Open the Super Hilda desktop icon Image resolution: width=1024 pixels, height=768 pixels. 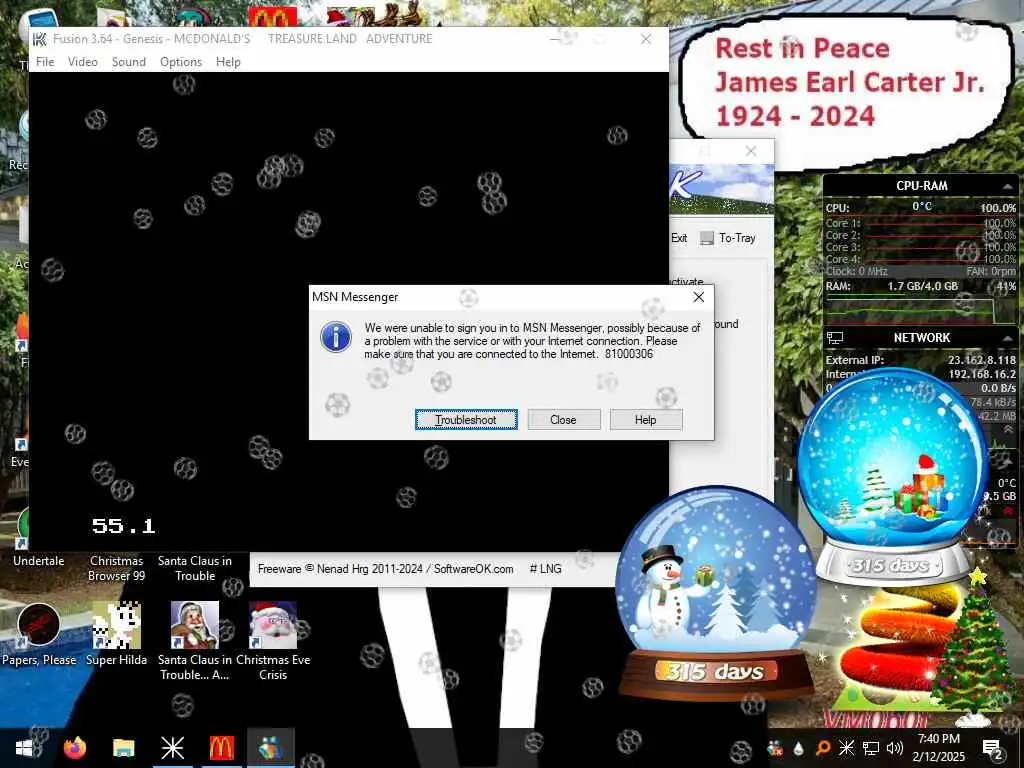pos(116,633)
